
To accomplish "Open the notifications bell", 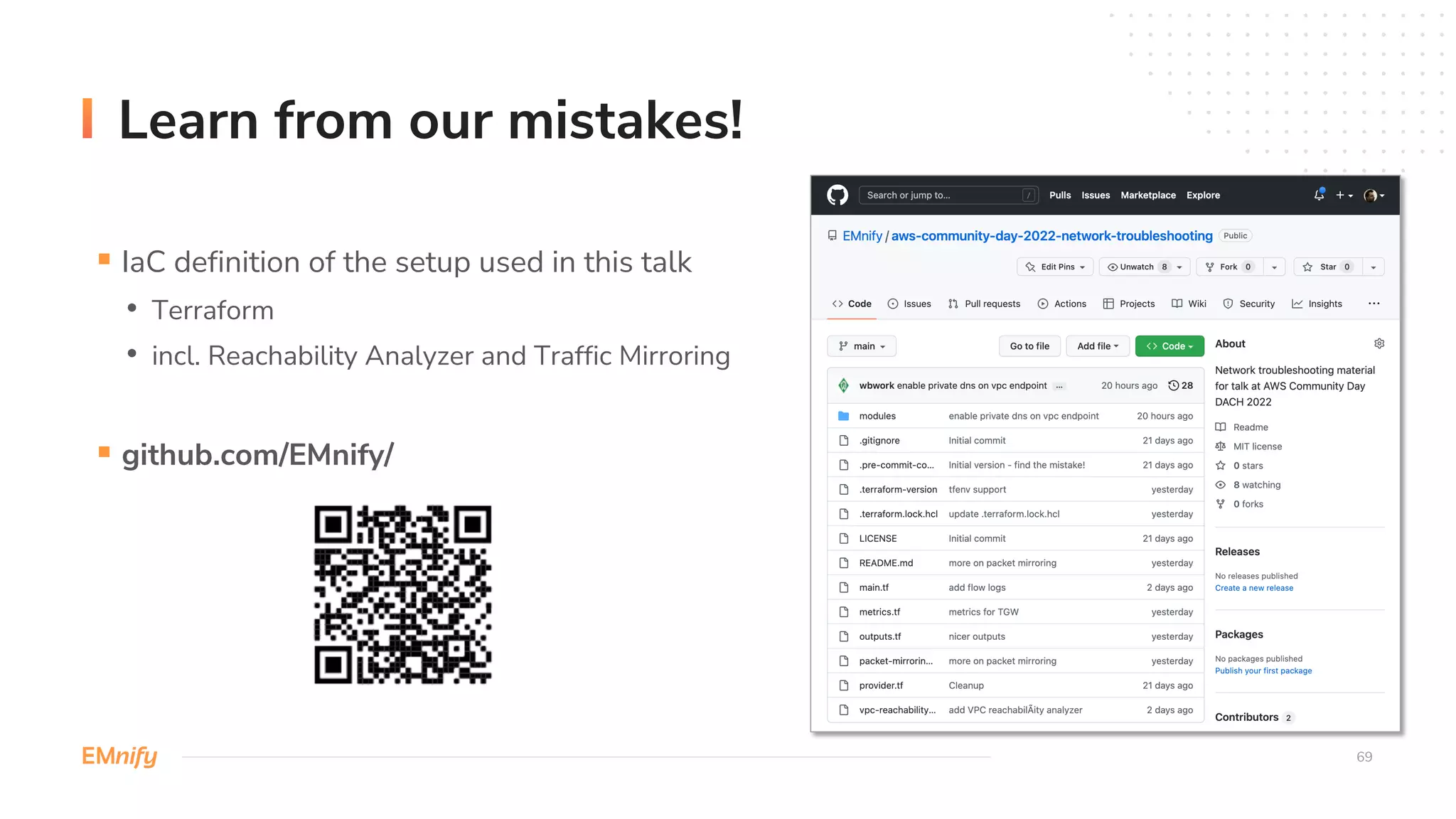I will coord(1319,195).
